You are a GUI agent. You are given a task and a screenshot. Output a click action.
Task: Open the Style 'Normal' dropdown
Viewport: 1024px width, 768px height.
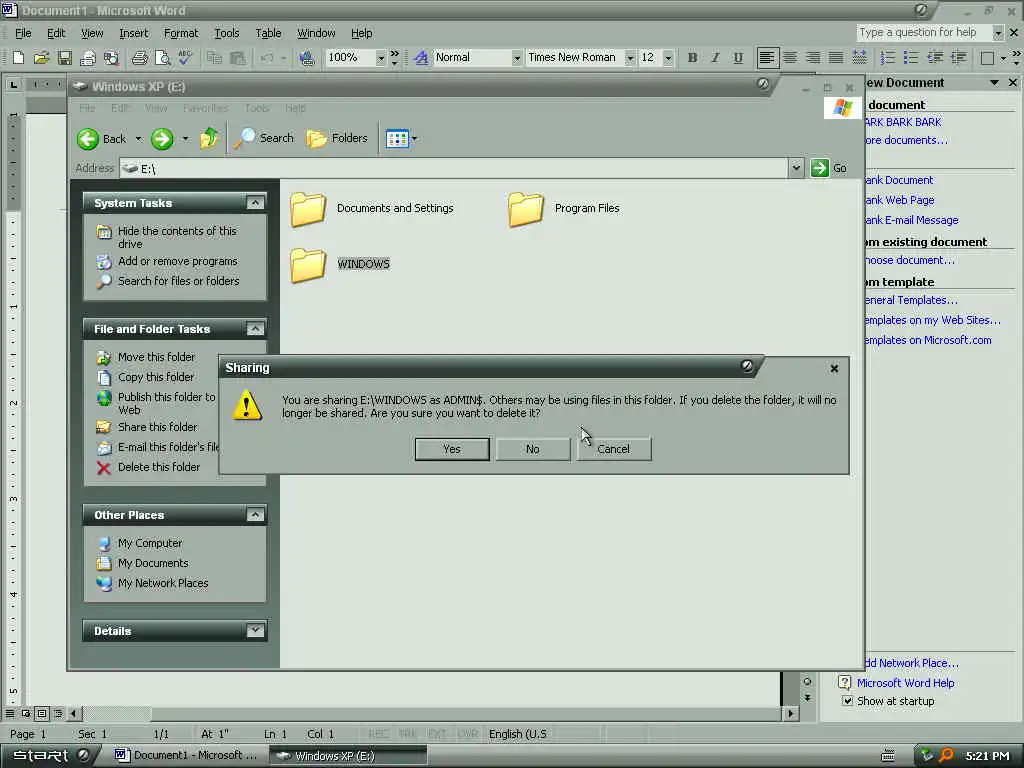point(517,58)
